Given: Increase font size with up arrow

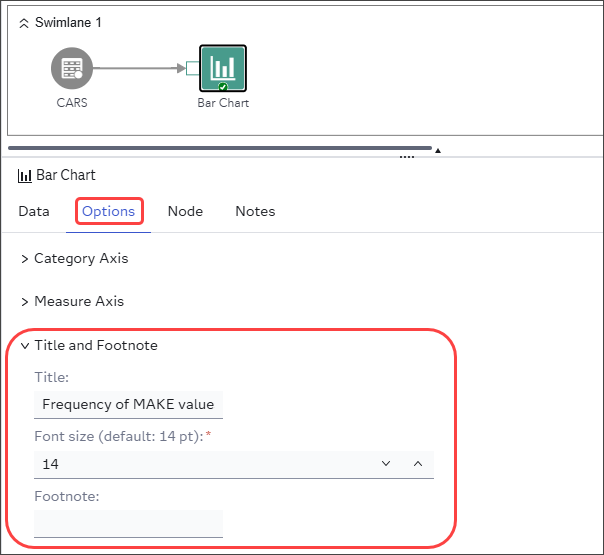Looking at the screenshot, I should (418, 464).
